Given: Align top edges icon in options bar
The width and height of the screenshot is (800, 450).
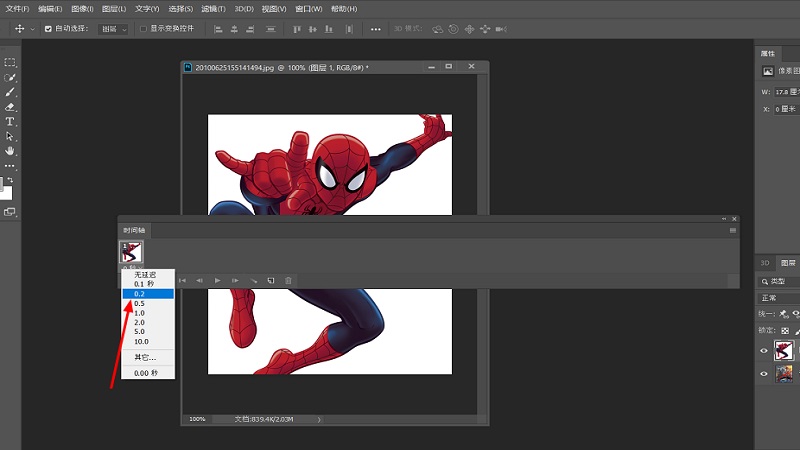Looking at the screenshot, I should [x=297, y=29].
